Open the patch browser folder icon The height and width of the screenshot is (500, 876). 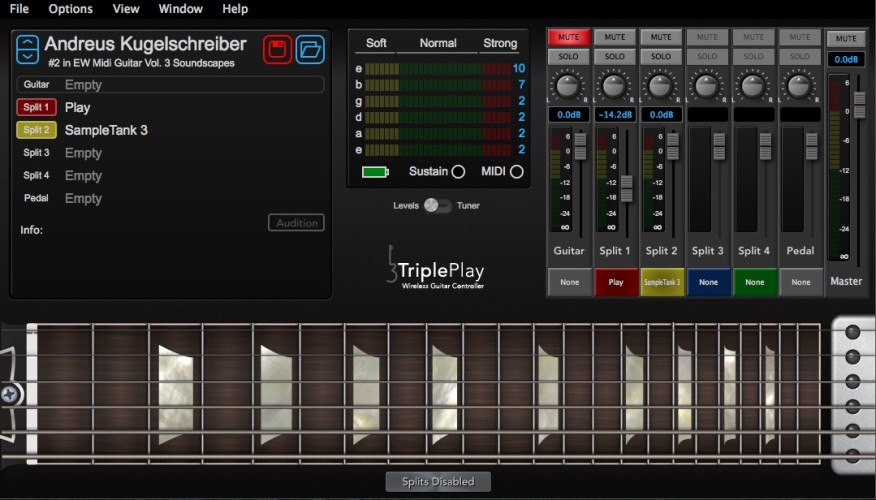(310, 49)
